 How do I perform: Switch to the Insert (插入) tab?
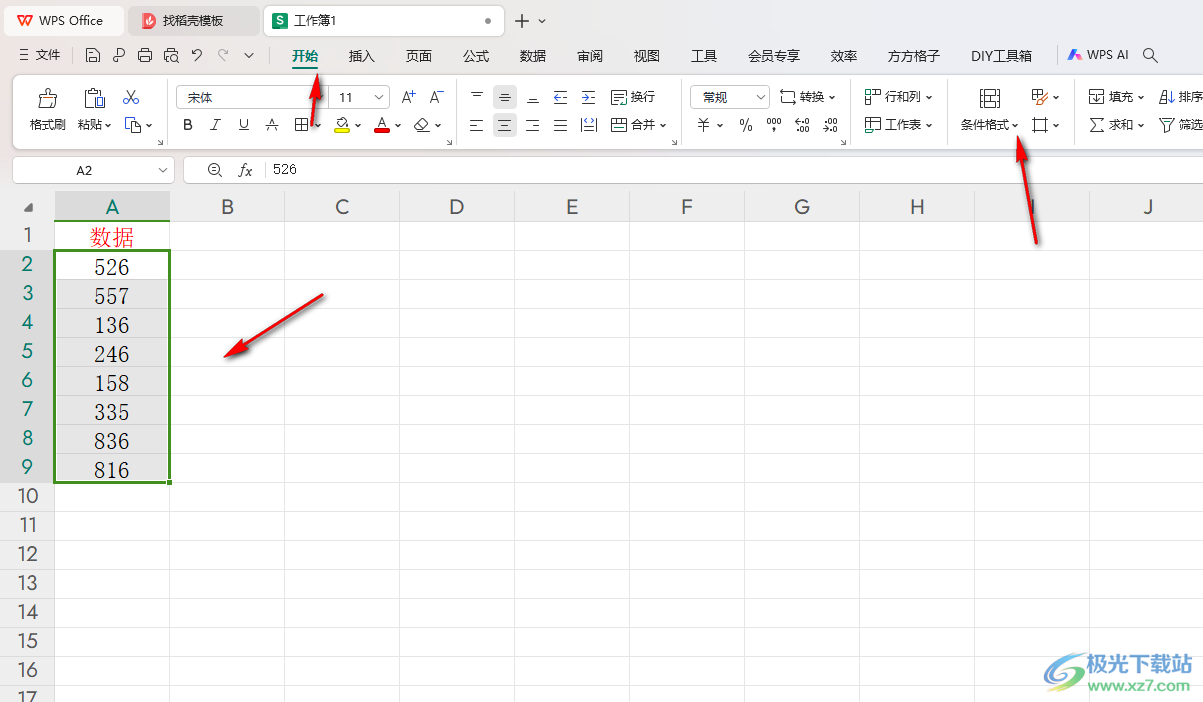click(x=361, y=56)
